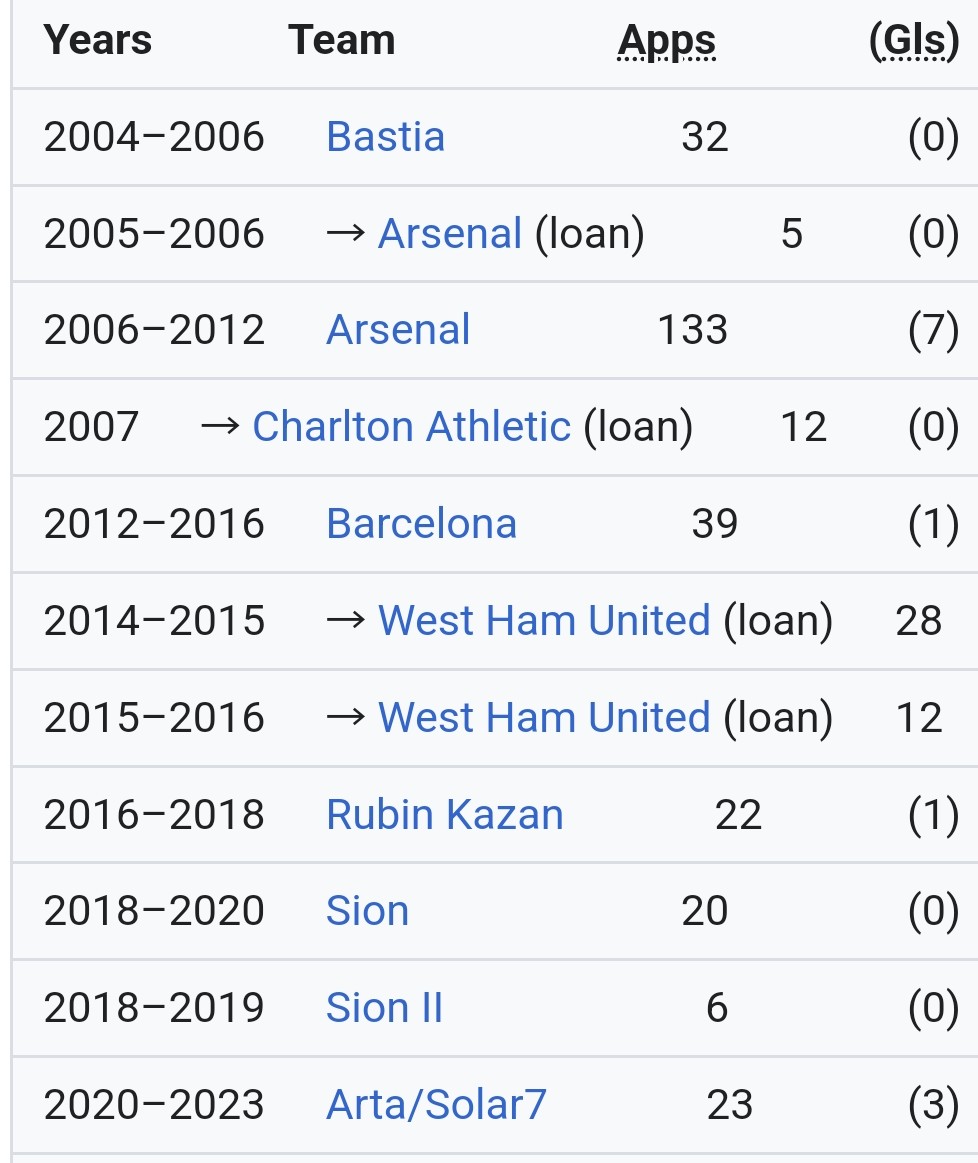Open the Bastia team link
978x1163 pixels.
[385, 136]
